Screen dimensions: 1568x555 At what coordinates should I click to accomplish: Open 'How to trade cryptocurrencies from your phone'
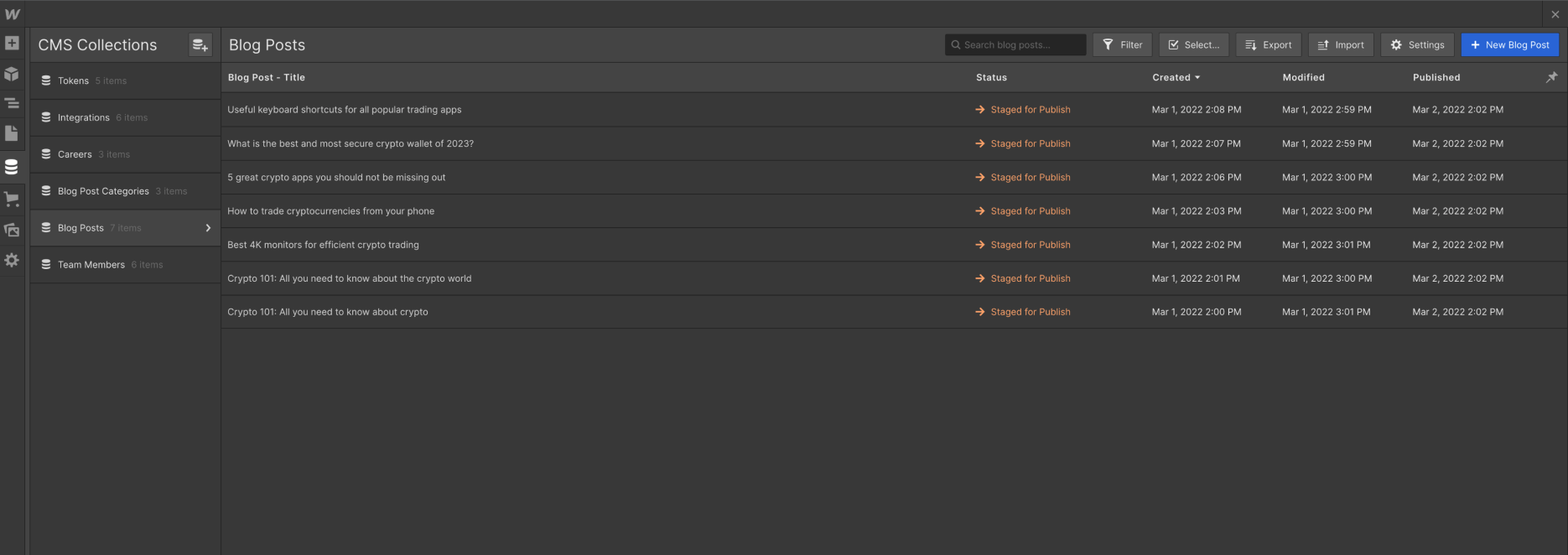point(331,211)
